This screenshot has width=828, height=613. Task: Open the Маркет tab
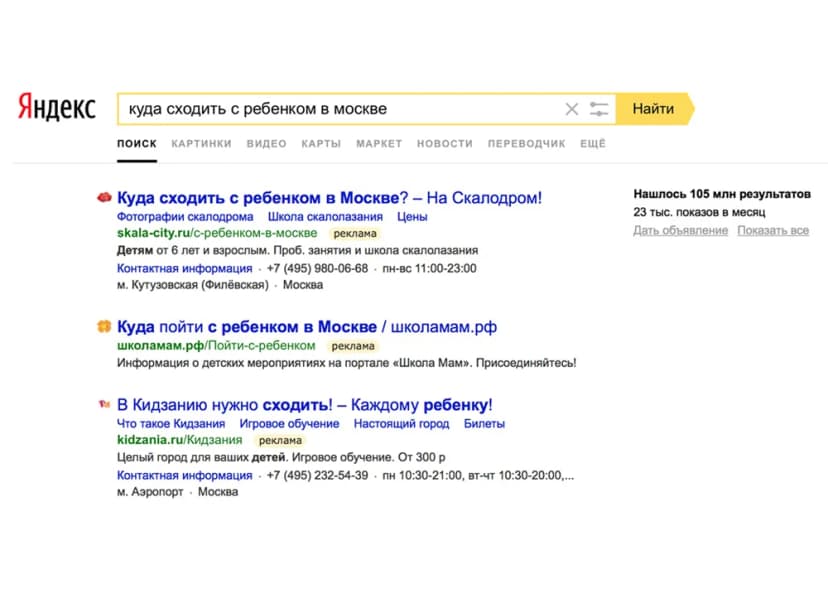(x=379, y=144)
